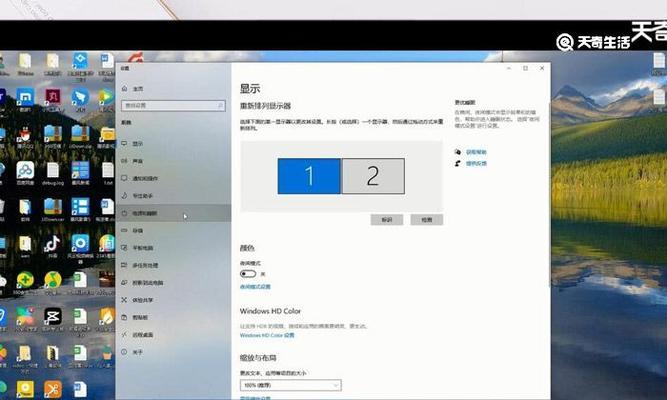This screenshot has width=667, height=400.
Task: Select the UDown.rar archive on desktop
Action: [53, 207]
